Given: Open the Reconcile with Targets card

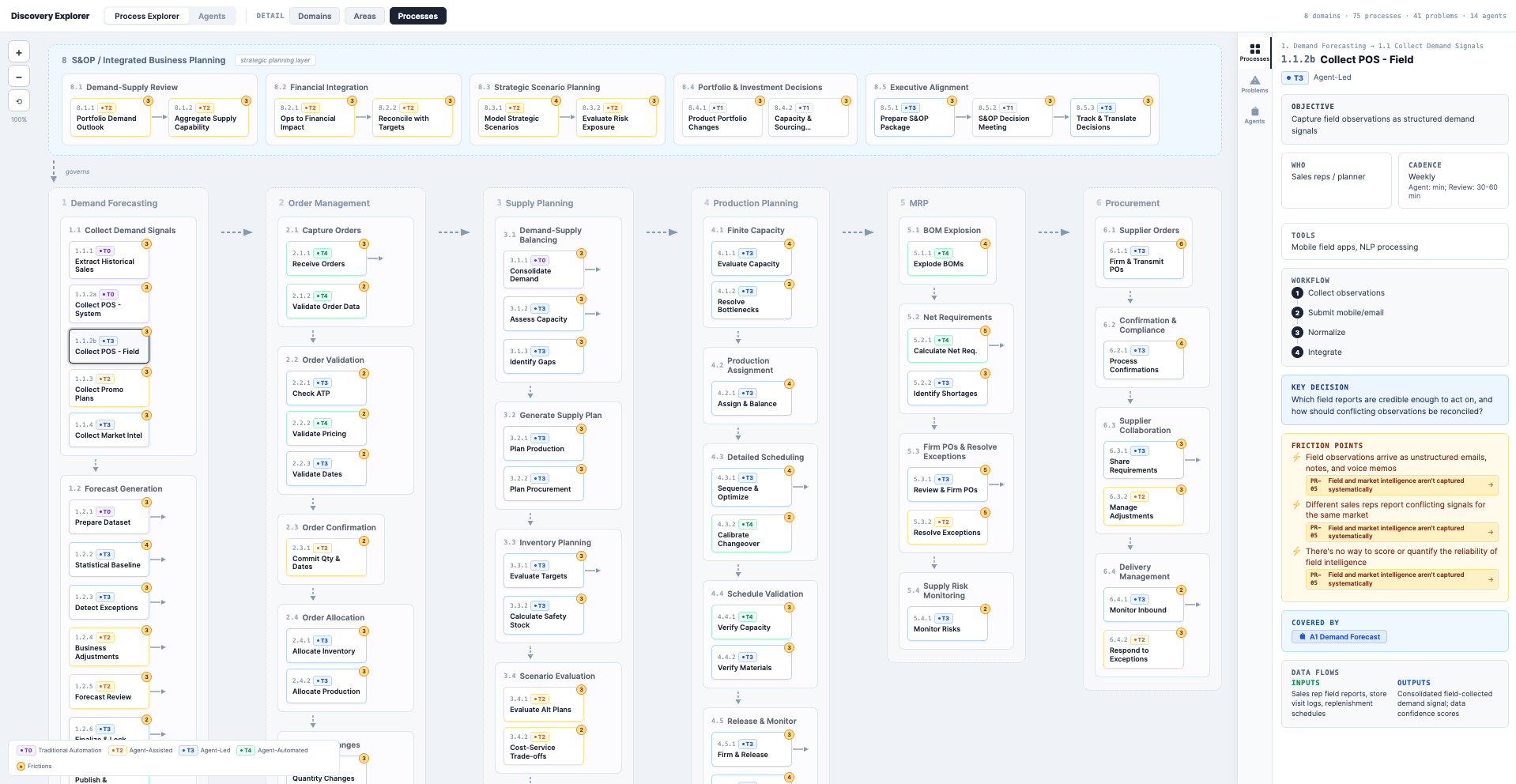Looking at the screenshot, I should click(x=413, y=118).
